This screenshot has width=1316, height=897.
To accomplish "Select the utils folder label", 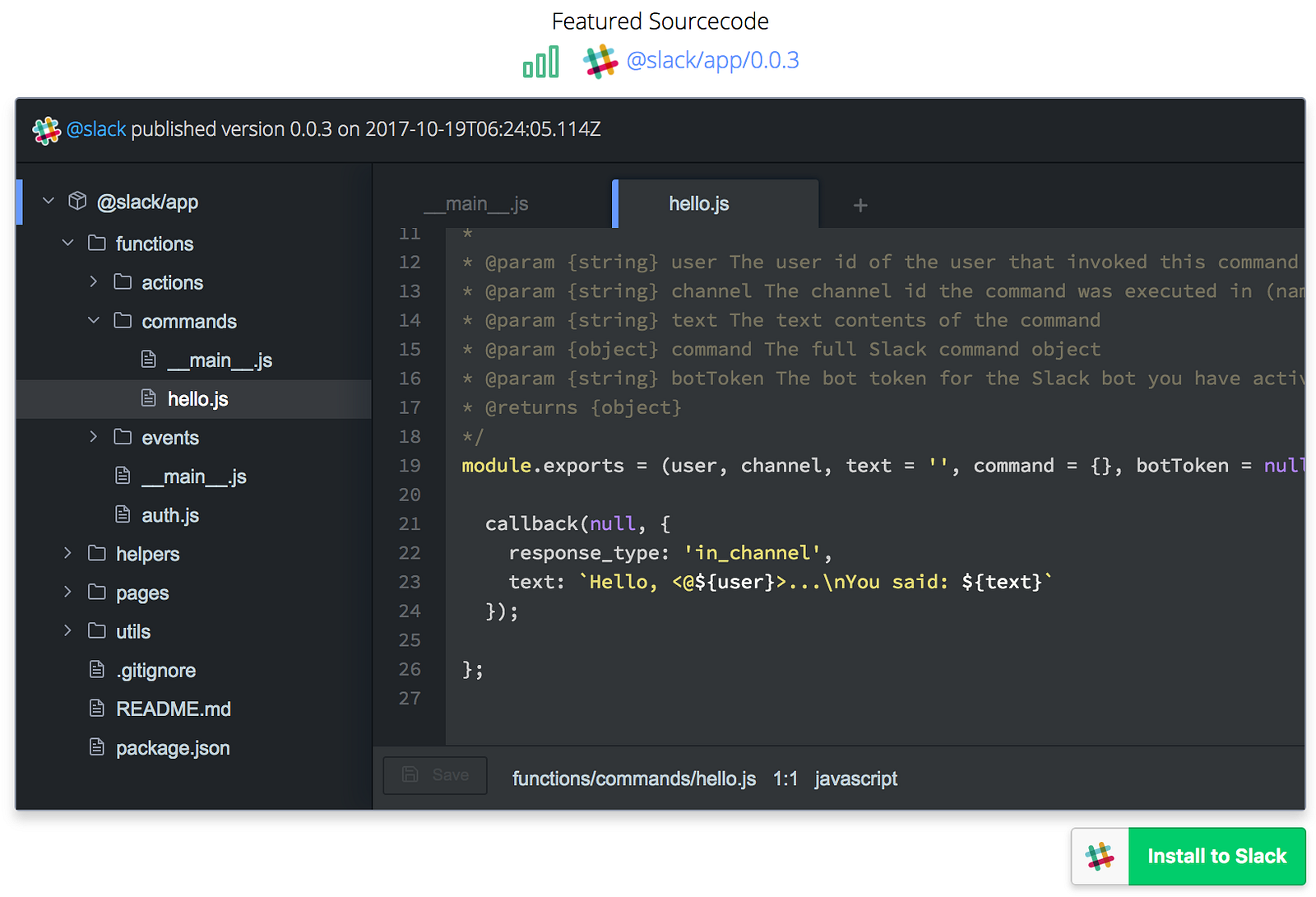I will point(133,631).
